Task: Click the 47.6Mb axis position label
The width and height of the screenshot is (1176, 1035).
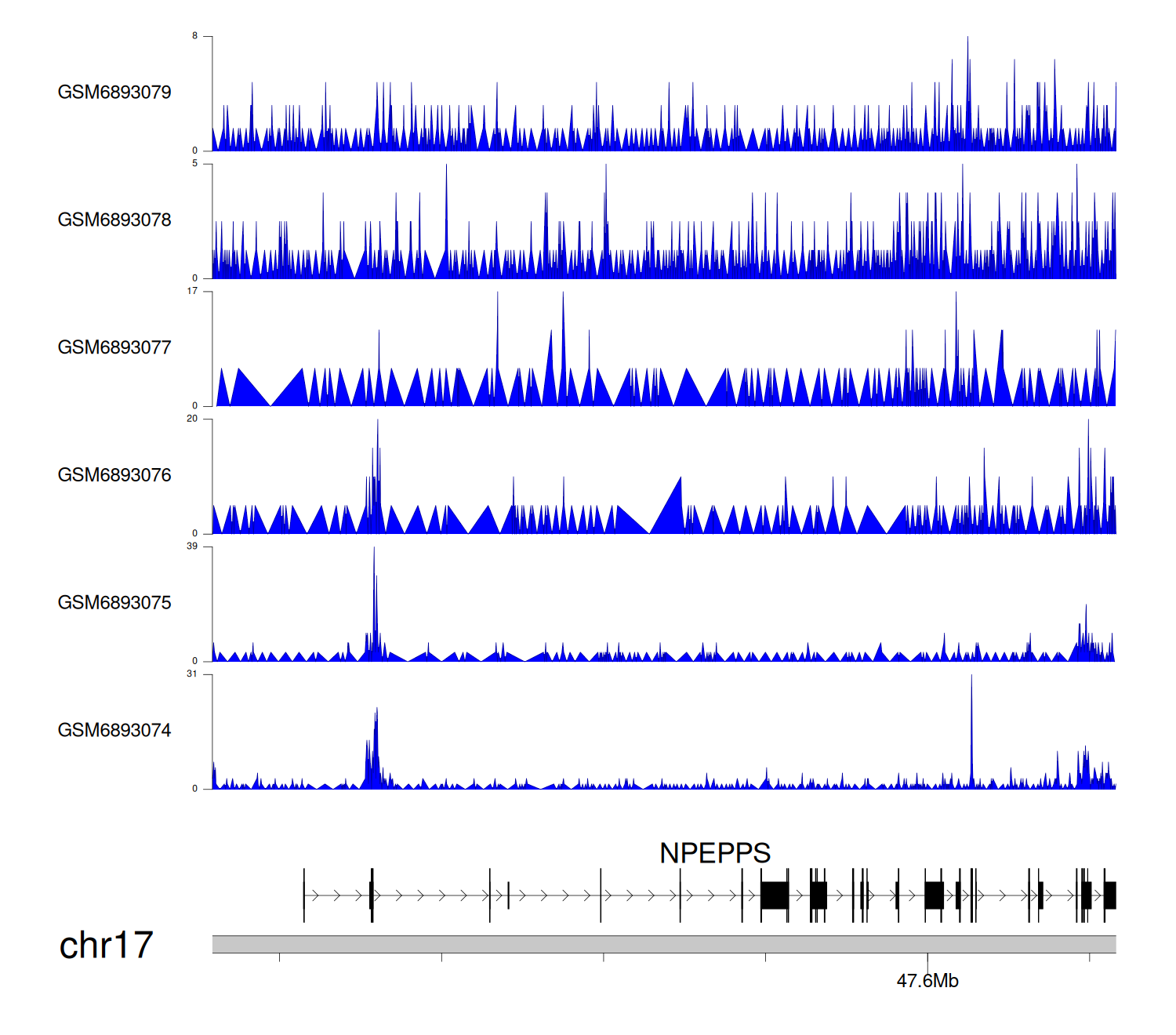Action: tap(927, 981)
